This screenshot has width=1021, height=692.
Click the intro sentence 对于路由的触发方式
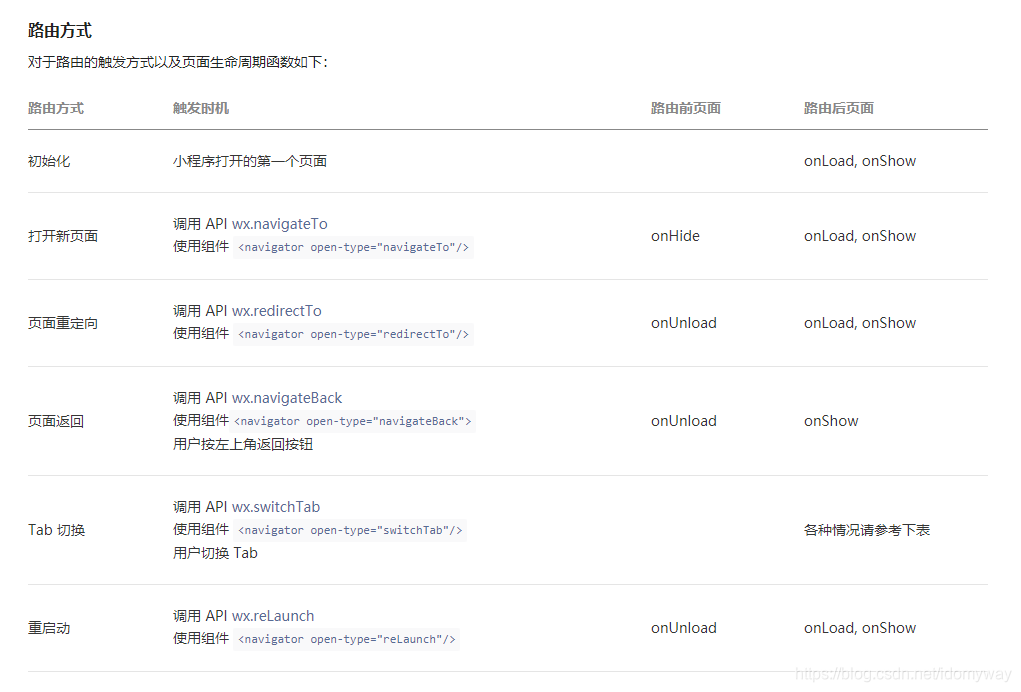pyautogui.click(x=178, y=62)
